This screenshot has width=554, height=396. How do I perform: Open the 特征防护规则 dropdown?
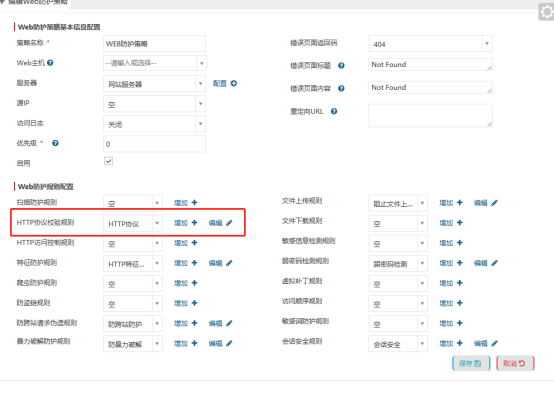[x=133, y=264]
